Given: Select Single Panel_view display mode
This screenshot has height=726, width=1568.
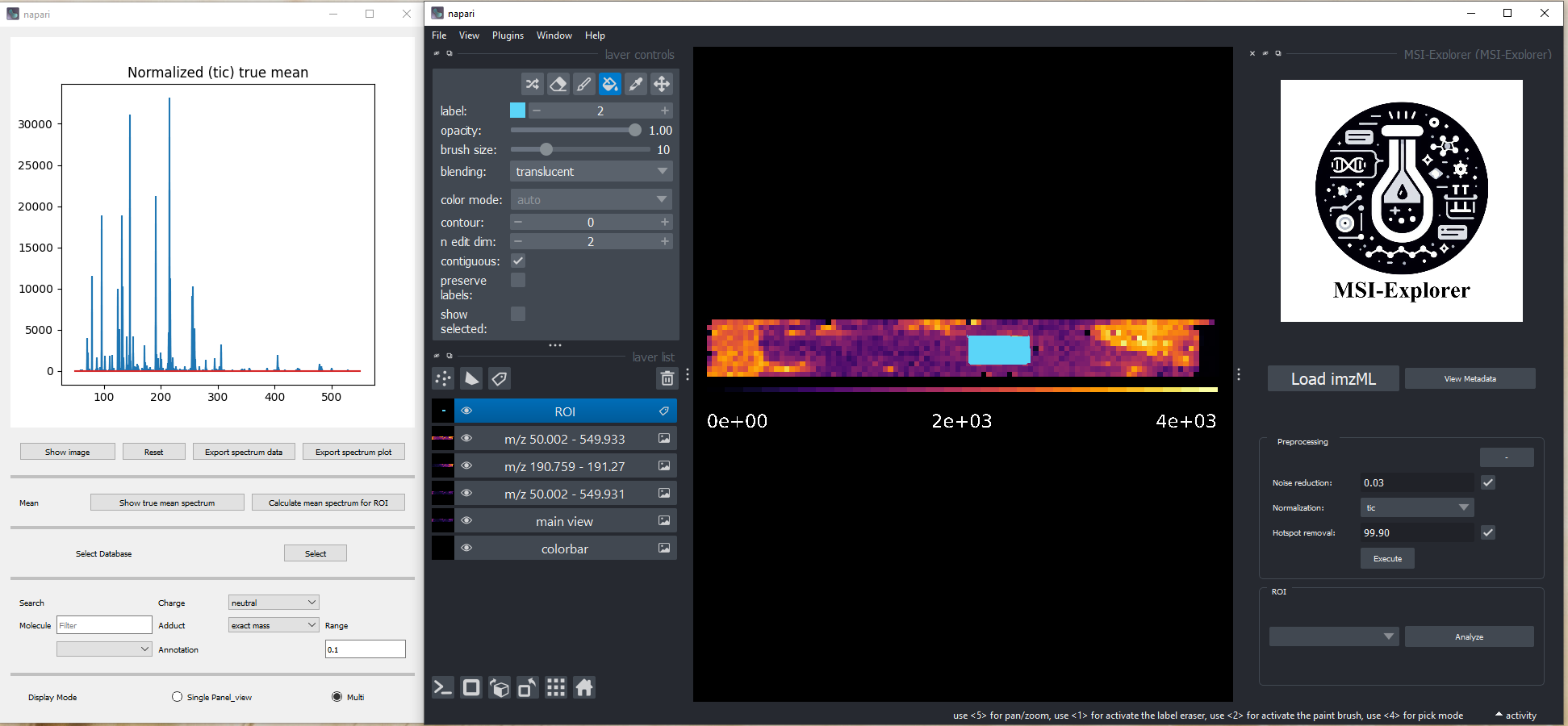Looking at the screenshot, I should pos(178,697).
